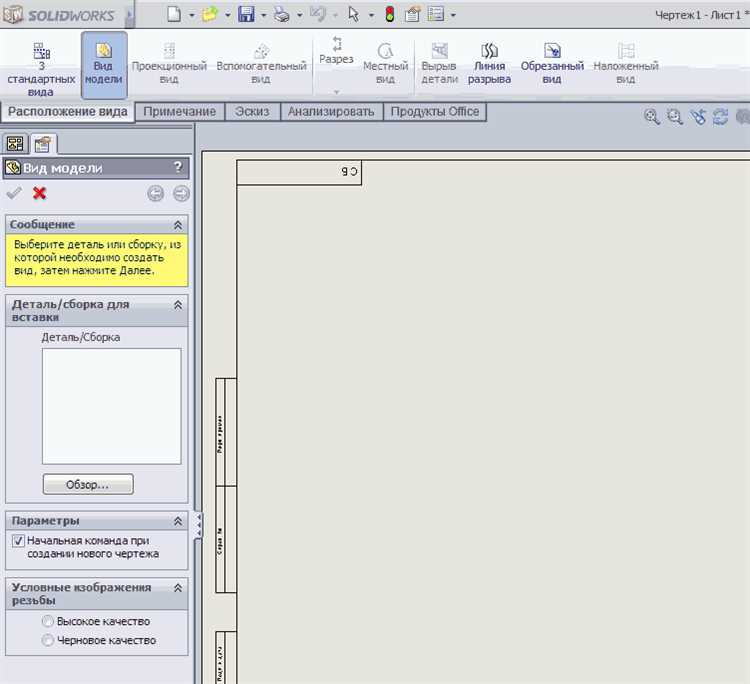Screen dimensions: 750x684
Task: Select Черновое качество radio button
Action: click(x=47, y=640)
